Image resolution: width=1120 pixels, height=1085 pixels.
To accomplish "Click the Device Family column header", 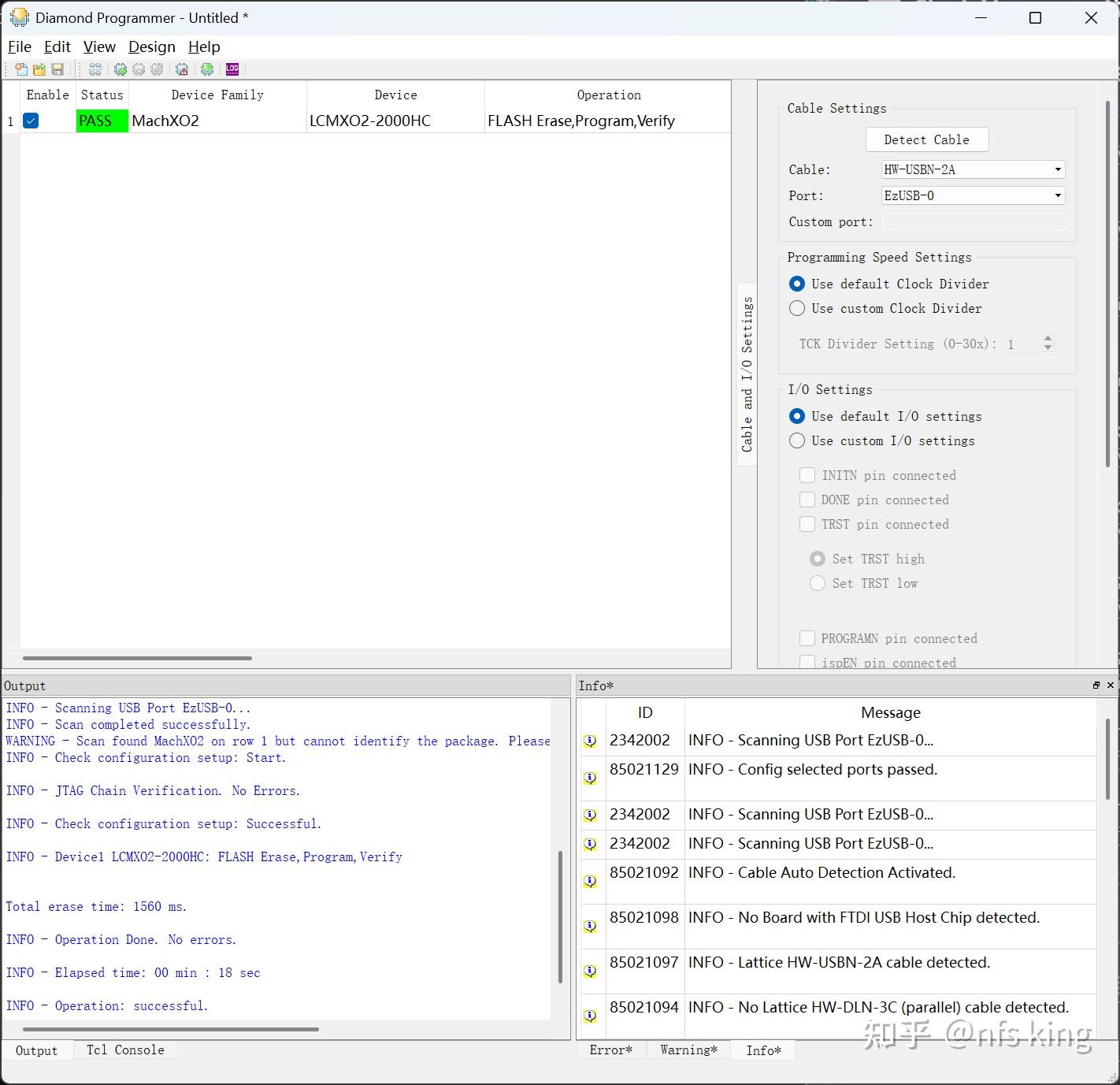I will 217,95.
